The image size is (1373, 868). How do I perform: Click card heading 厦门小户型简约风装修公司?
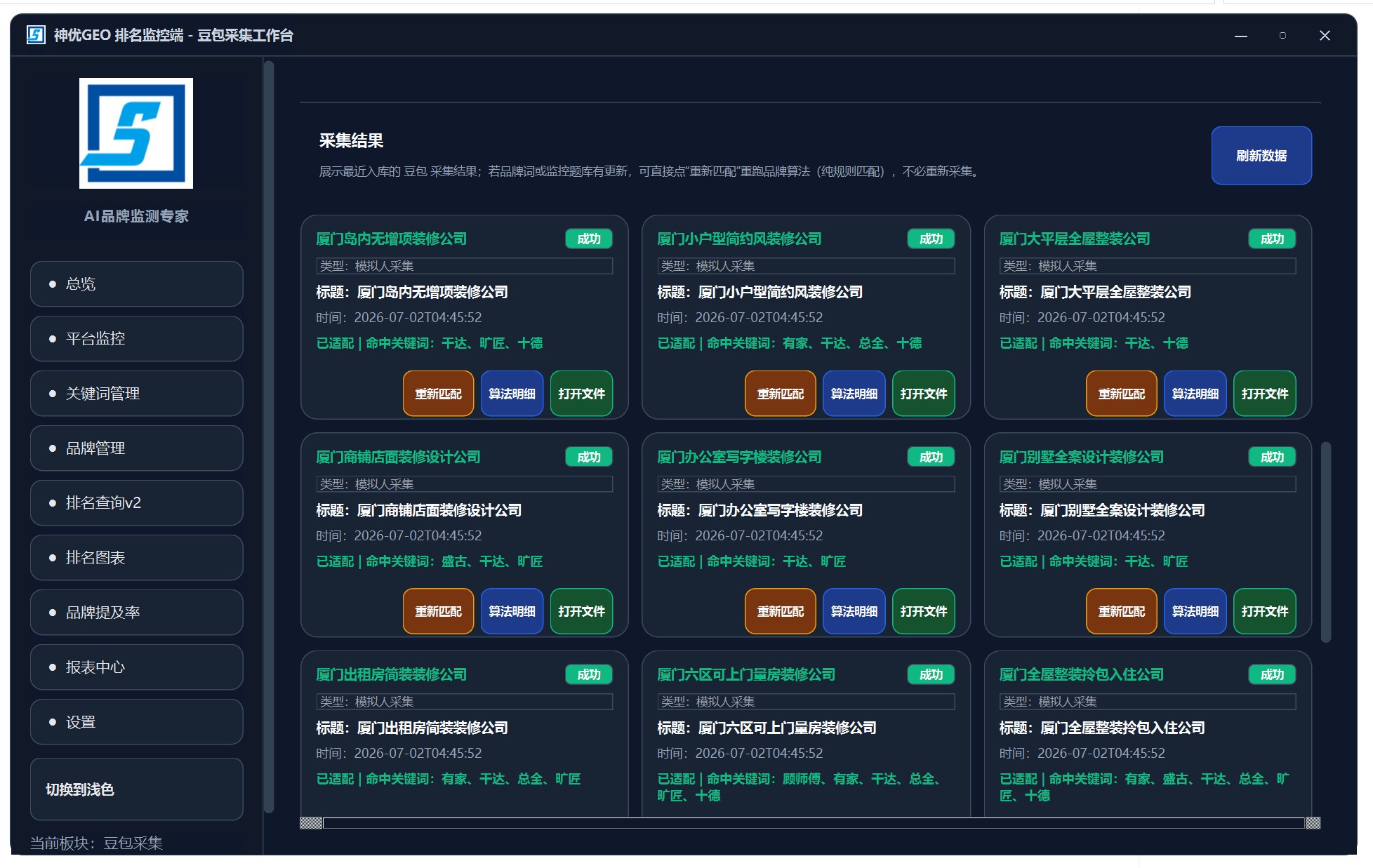click(x=739, y=239)
